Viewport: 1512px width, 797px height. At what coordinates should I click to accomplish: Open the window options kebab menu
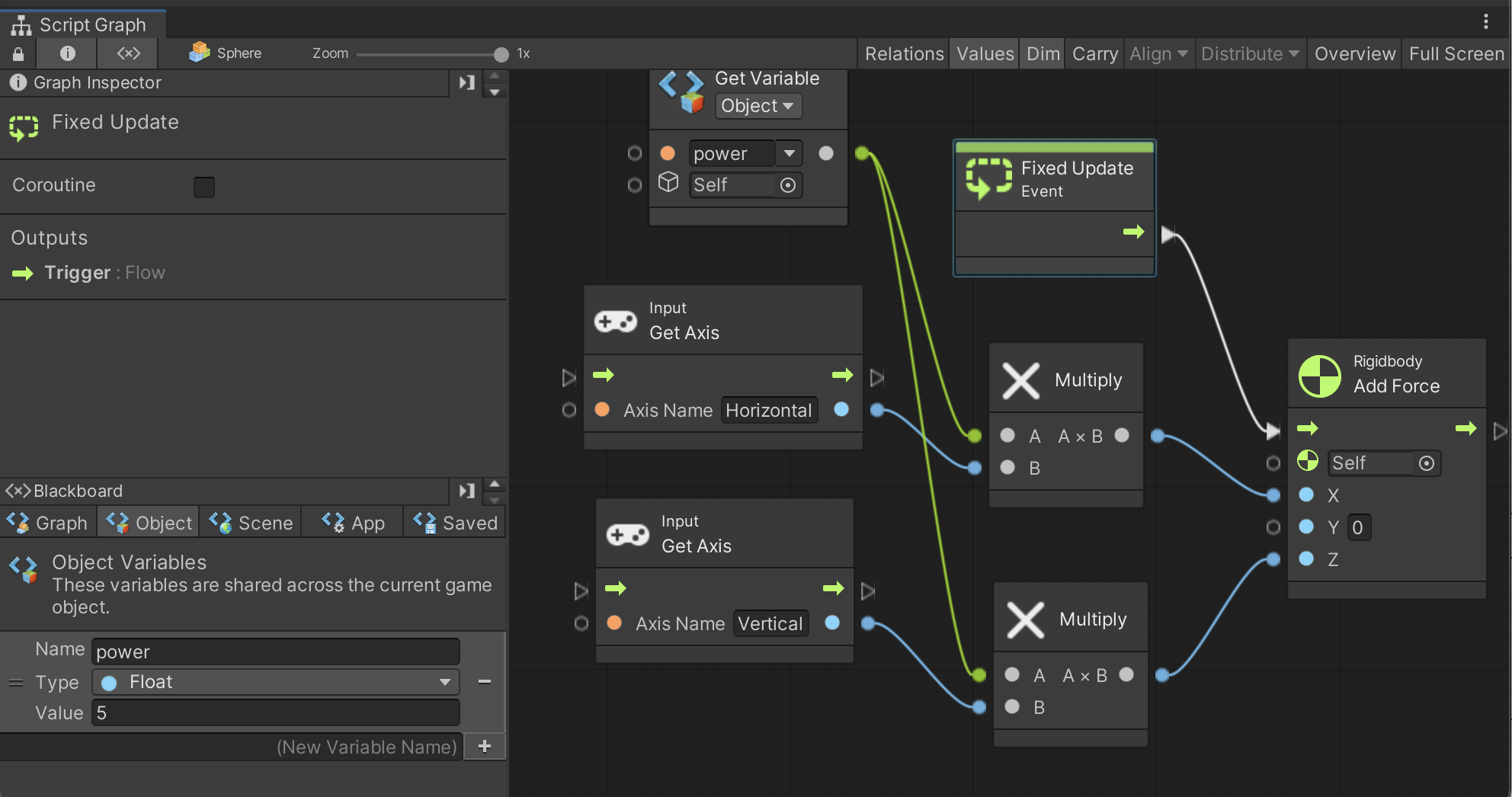point(1485,21)
